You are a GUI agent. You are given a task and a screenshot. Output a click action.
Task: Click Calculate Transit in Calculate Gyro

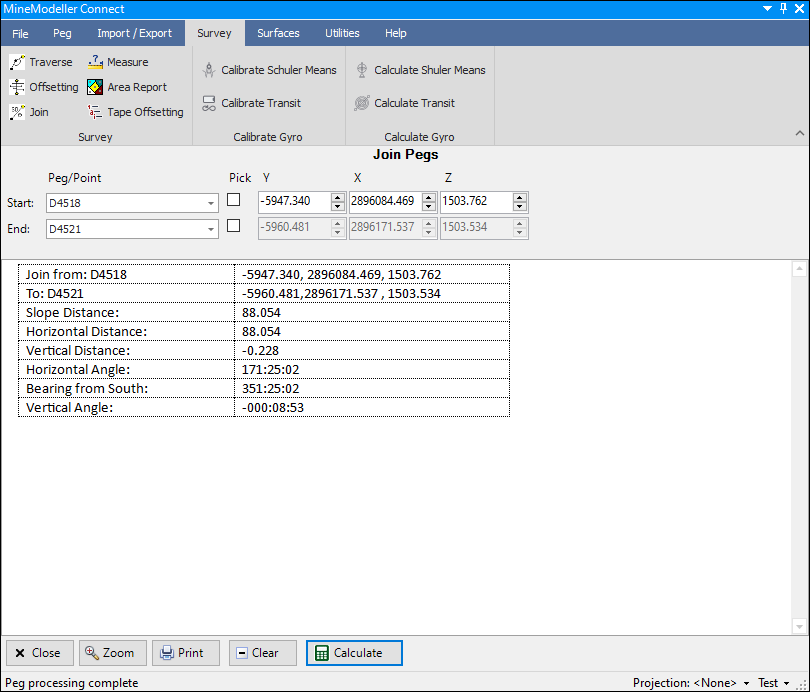click(x=404, y=103)
